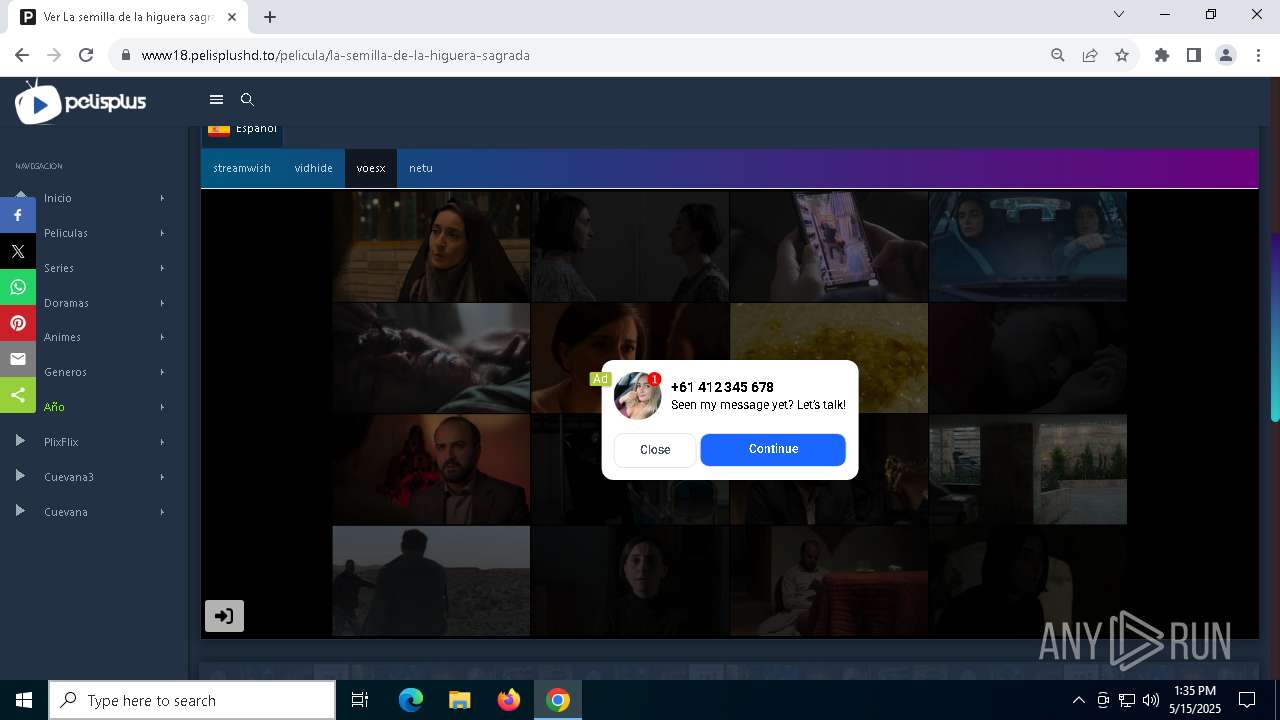
Task: Click the ad profile picture avatar
Action: (x=637, y=395)
